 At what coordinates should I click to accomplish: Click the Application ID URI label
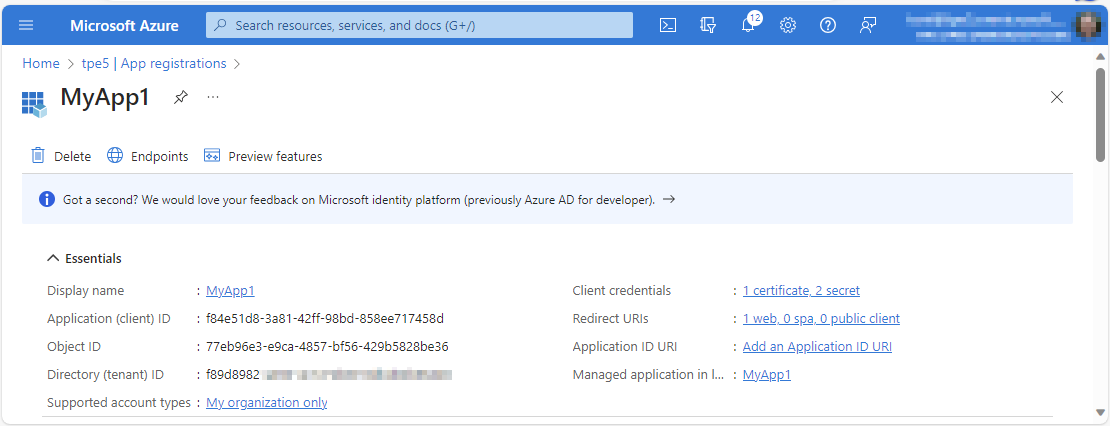[x=625, y=347]
